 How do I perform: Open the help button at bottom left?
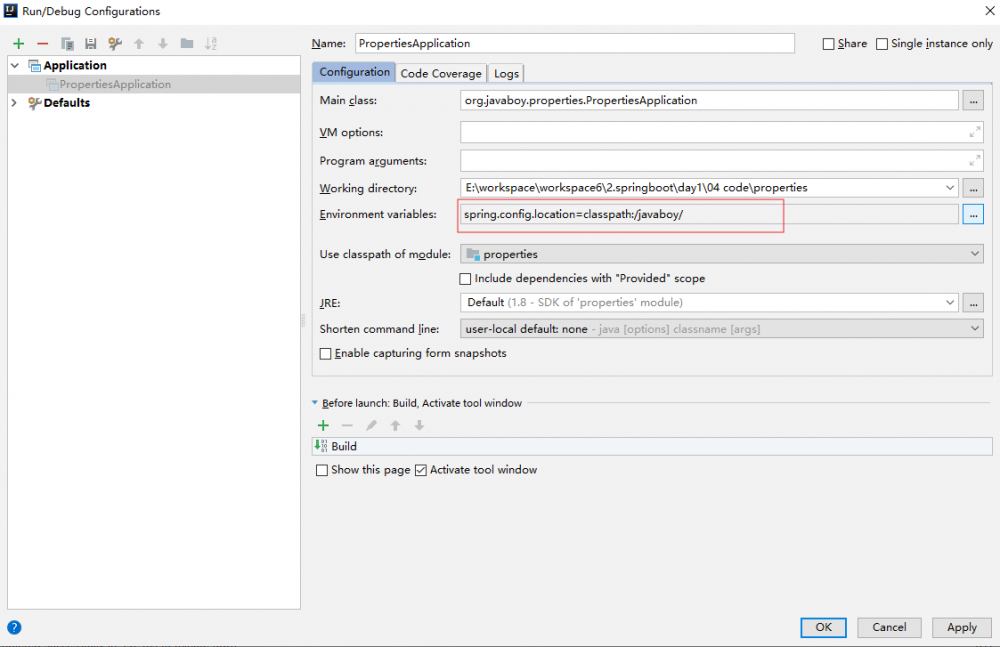[x=14, y=627]
